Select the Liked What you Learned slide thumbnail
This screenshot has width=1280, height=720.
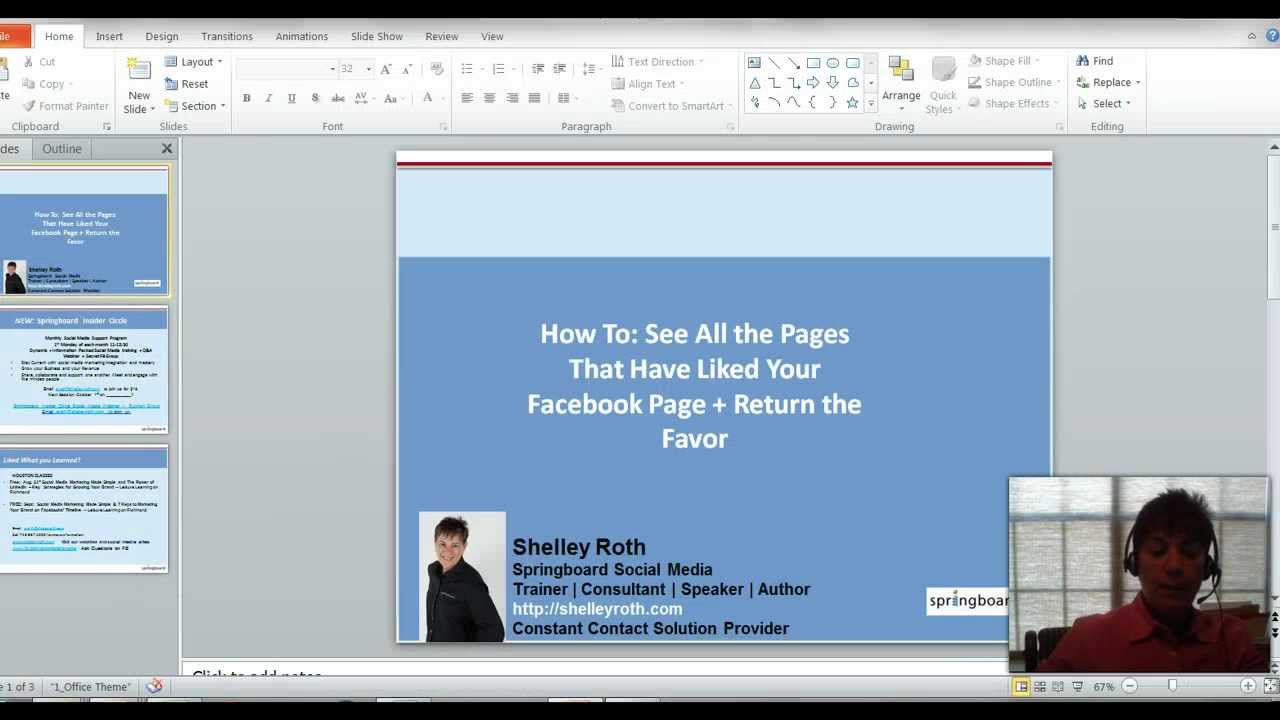point(83,509)
